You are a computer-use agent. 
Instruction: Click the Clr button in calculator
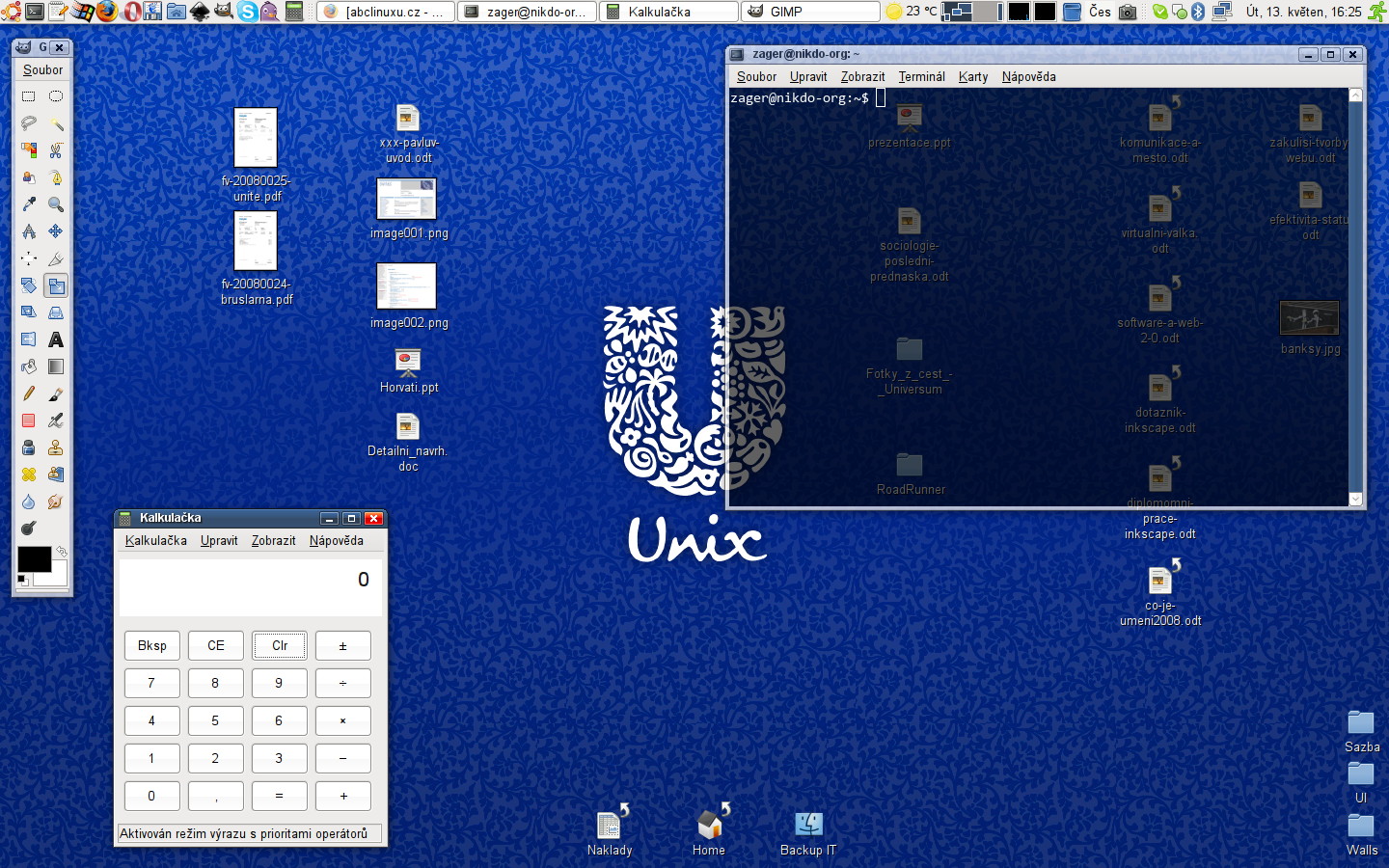(x=279, y=646)
